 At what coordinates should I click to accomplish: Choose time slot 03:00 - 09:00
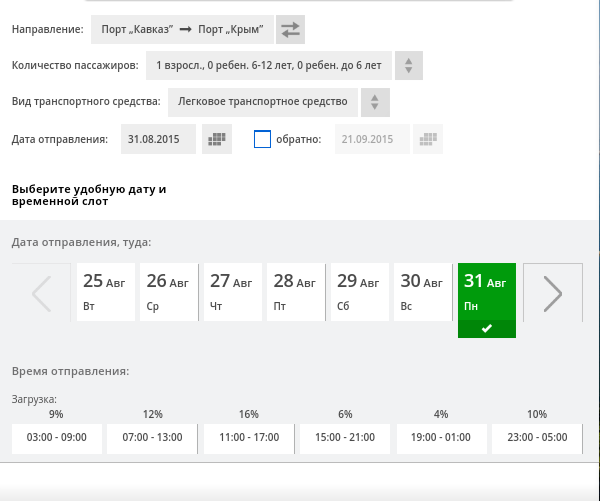click(56, 438)
